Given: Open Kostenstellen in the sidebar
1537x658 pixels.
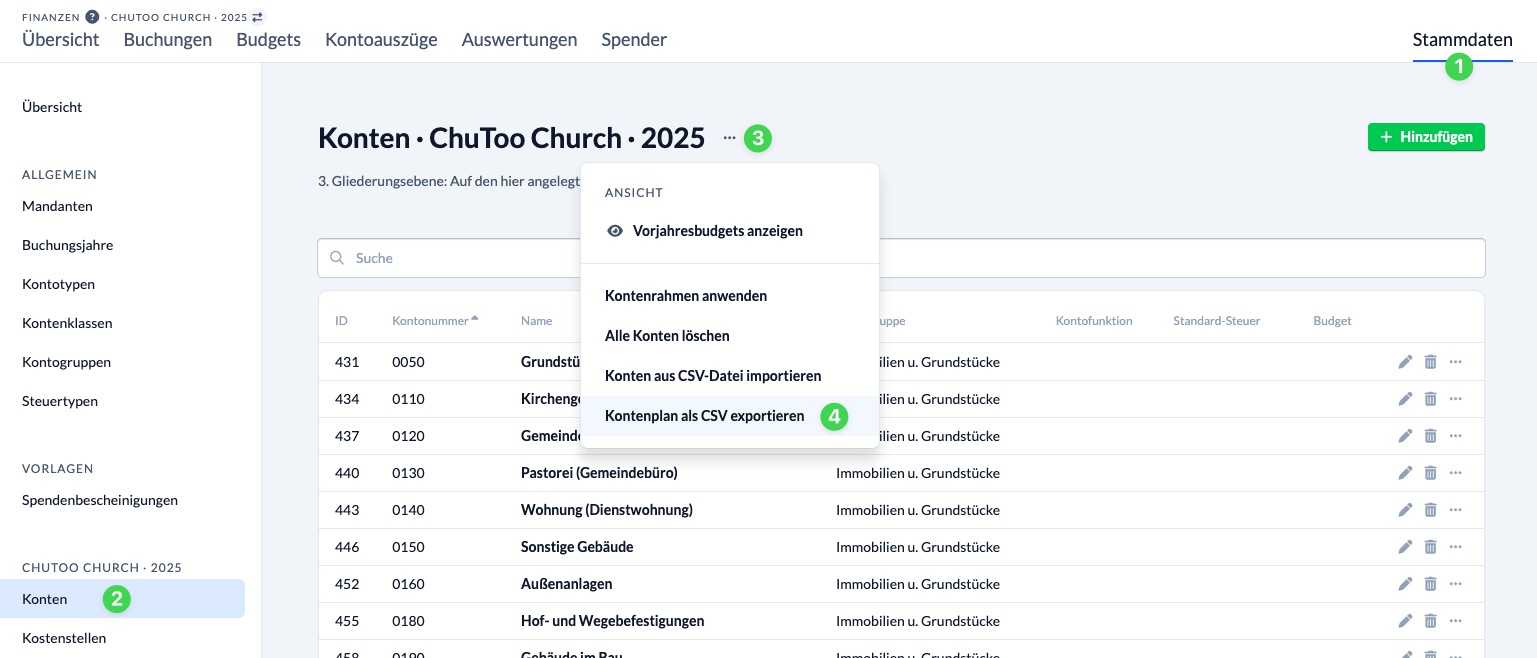Looking at the screenshot, I should pyautogui.click(x=64, y=638).
